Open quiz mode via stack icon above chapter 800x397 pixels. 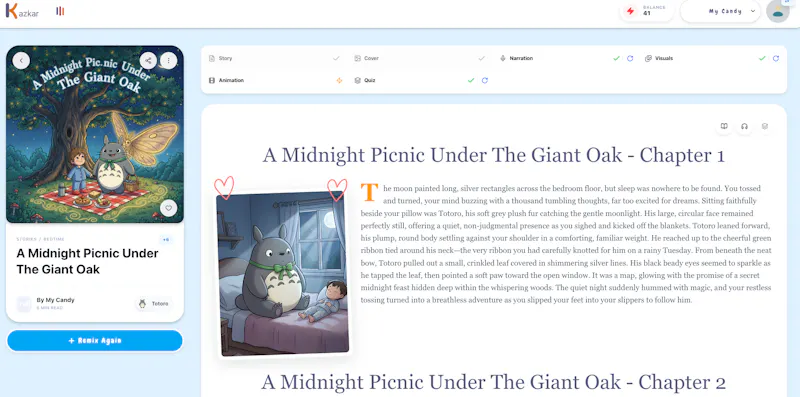pos(765,126)
